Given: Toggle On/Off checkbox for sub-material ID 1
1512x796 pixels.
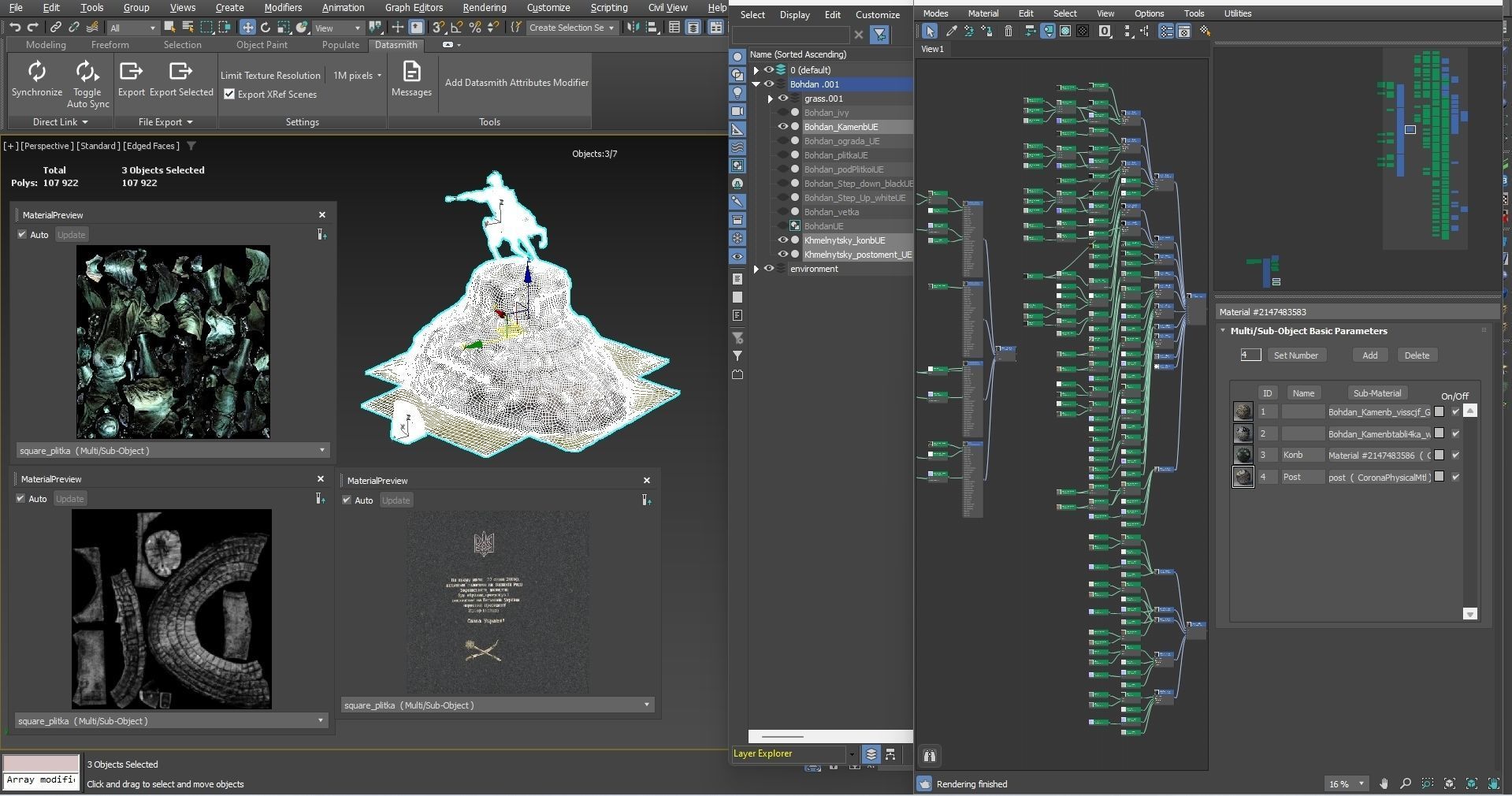Looking at the screenshot, I should point(1455,412).
